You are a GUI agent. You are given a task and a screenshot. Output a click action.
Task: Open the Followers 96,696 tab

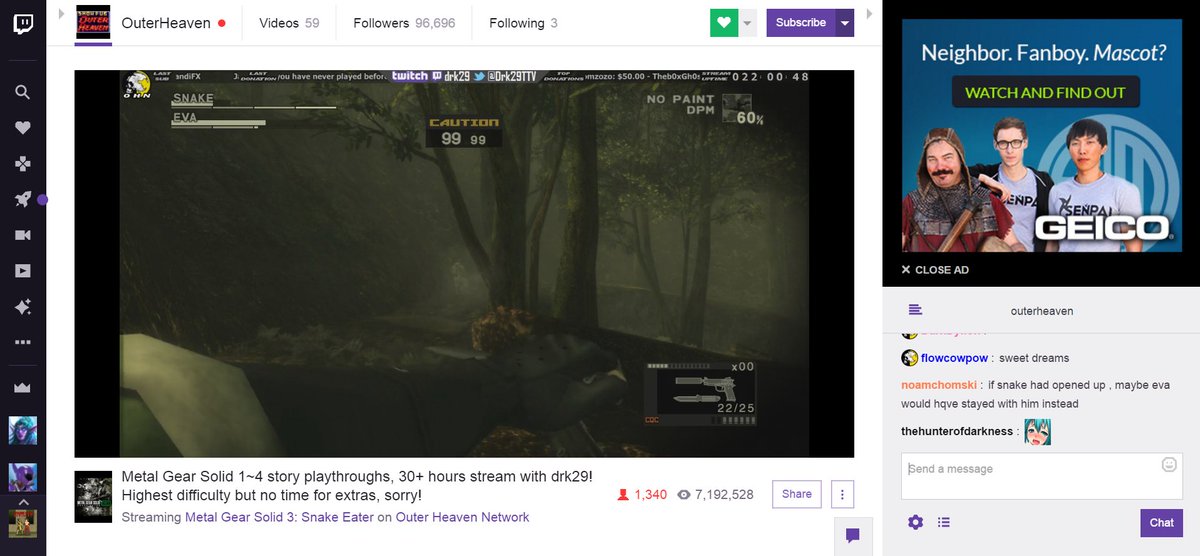pyautogui.click(x=404, y=23)
